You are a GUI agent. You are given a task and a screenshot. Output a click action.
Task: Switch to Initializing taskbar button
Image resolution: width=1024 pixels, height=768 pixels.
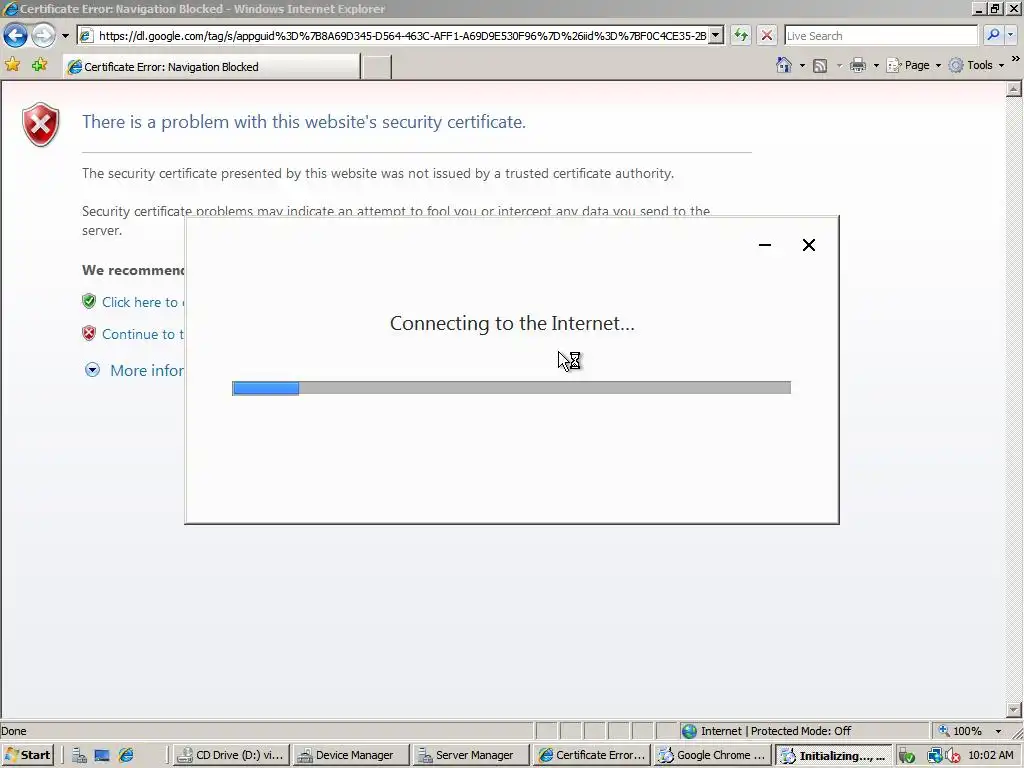(x=833, y=755)
